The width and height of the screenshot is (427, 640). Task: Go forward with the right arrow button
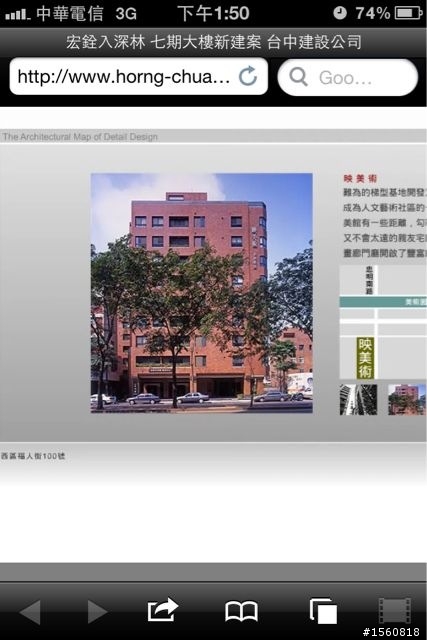(97, 611)
